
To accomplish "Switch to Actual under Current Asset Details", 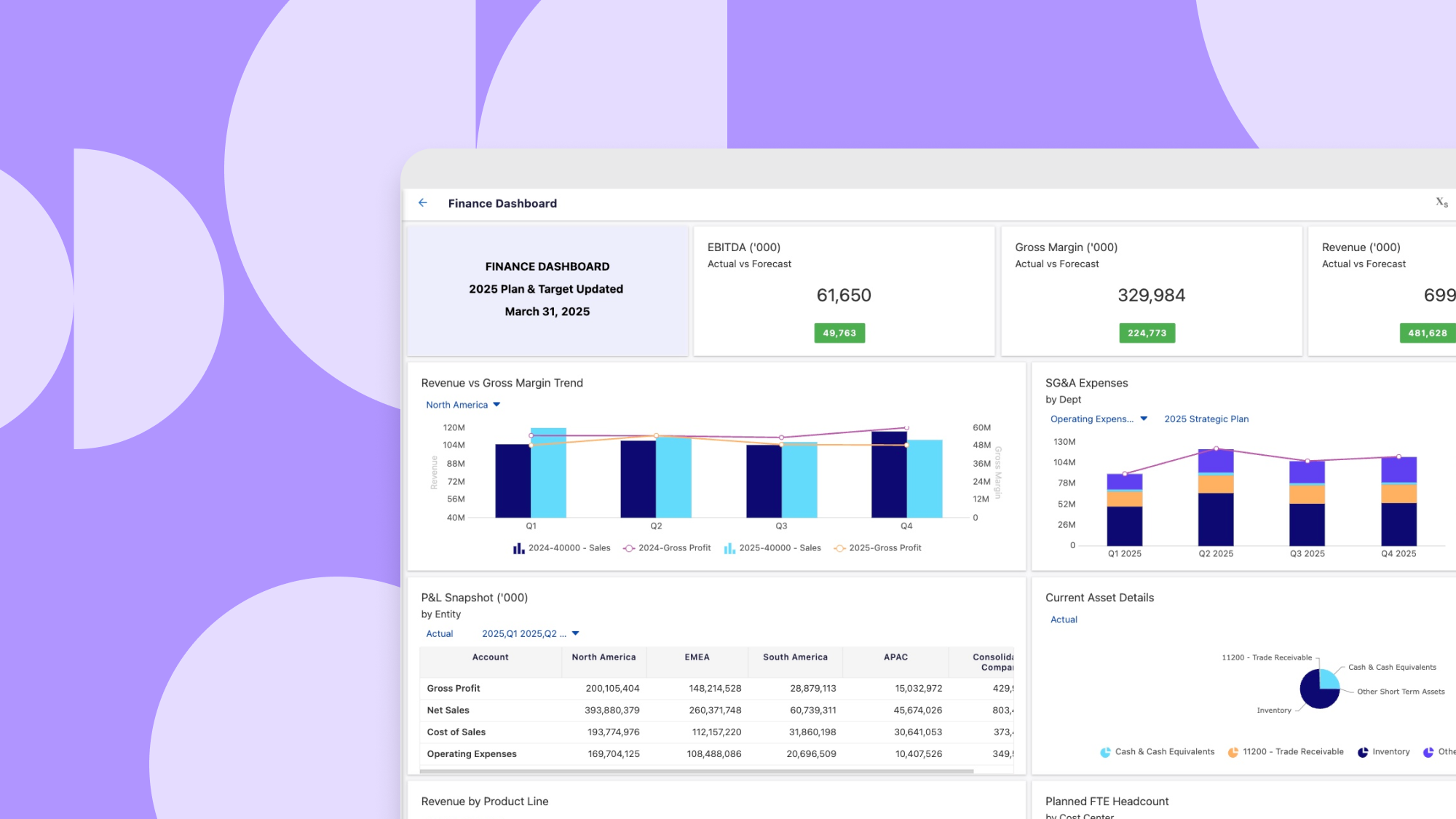I will tap(1064, 620).
